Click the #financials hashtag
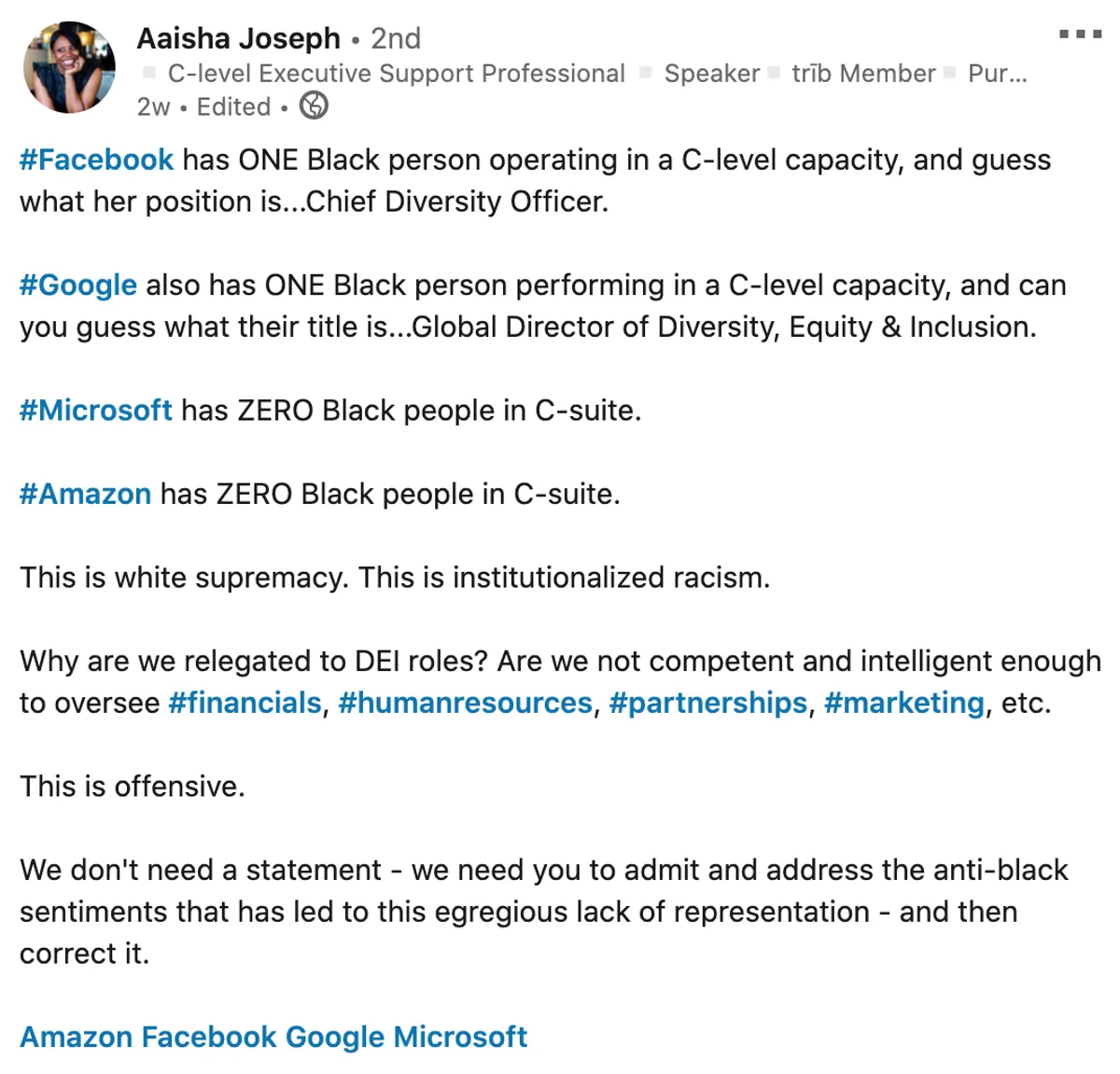1120x1074 pixels. pyautogui.click(x=245, y=703)
